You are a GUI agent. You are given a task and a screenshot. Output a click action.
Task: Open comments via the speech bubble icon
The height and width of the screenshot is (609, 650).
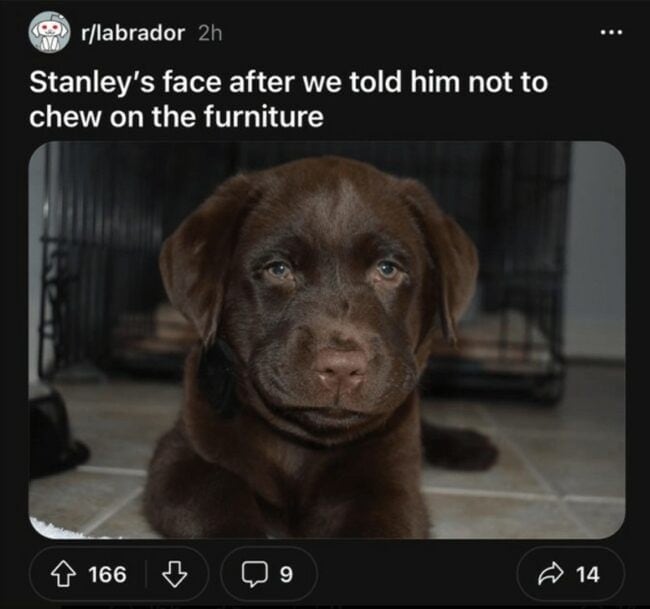coord(254,574)
